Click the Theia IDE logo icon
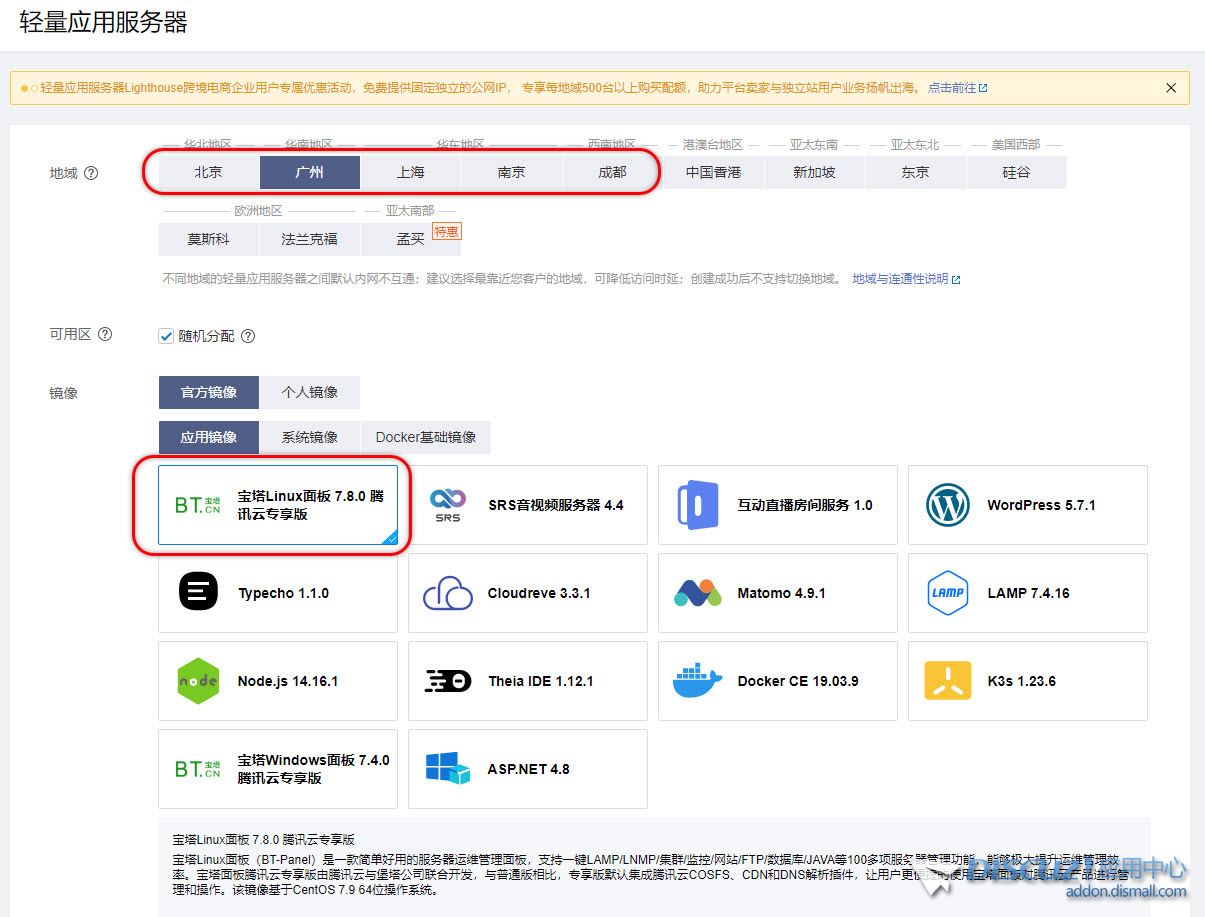This screenshot has width=1205, height=917. (448, 681)
